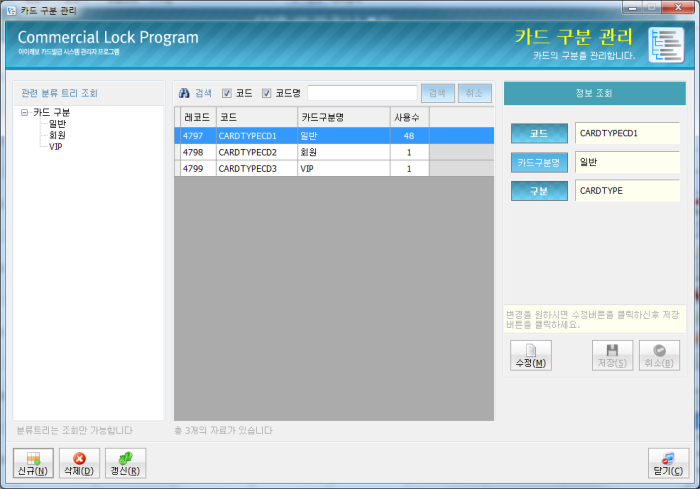Click the 닫기(C) close icon button
The width and height of the screenshot is (700, 489).
[x=668, y=463]
